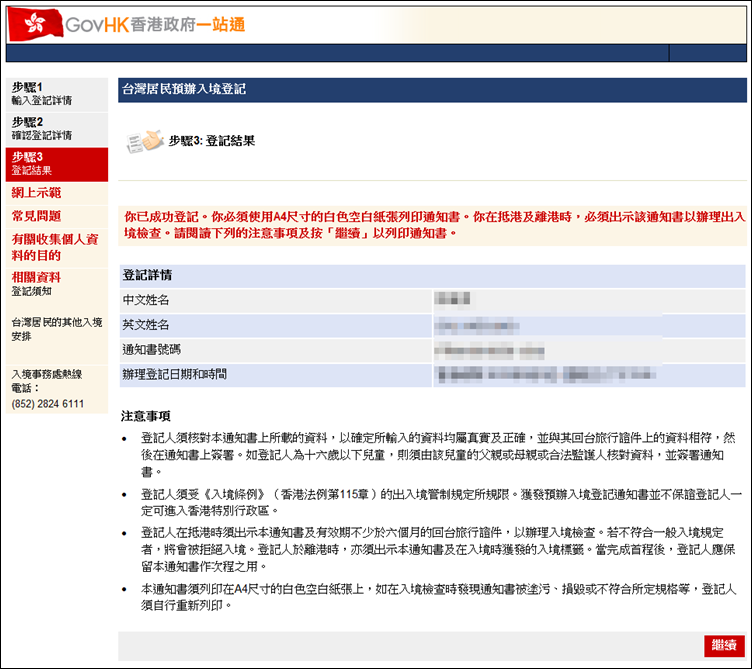Select 步驟1 輸入登記詳情 in sidebar
This screenshot has height=669, width=752.
point(57,94)
